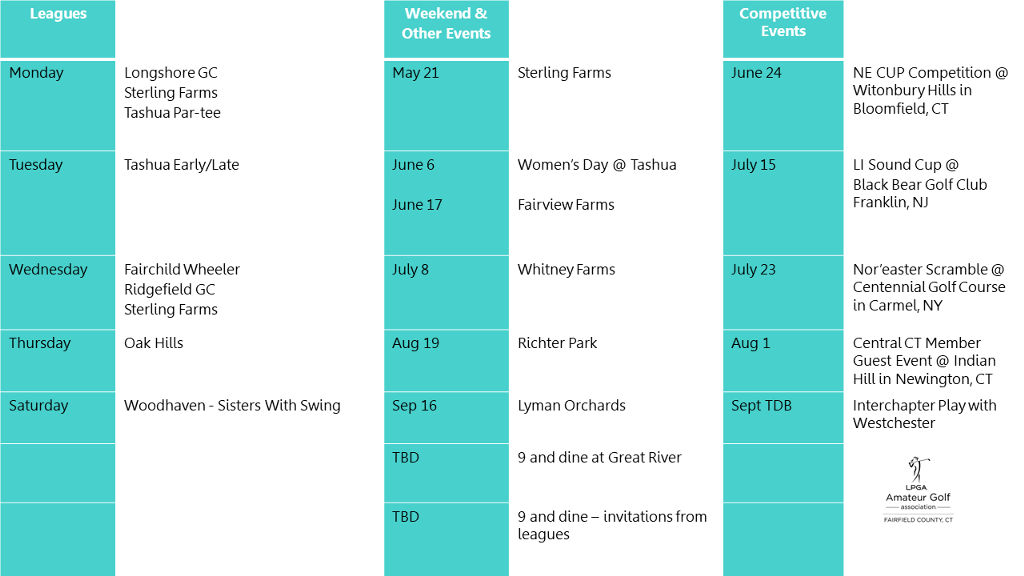
Task: Select the Wednesday row label
Action: pos(48,270)
